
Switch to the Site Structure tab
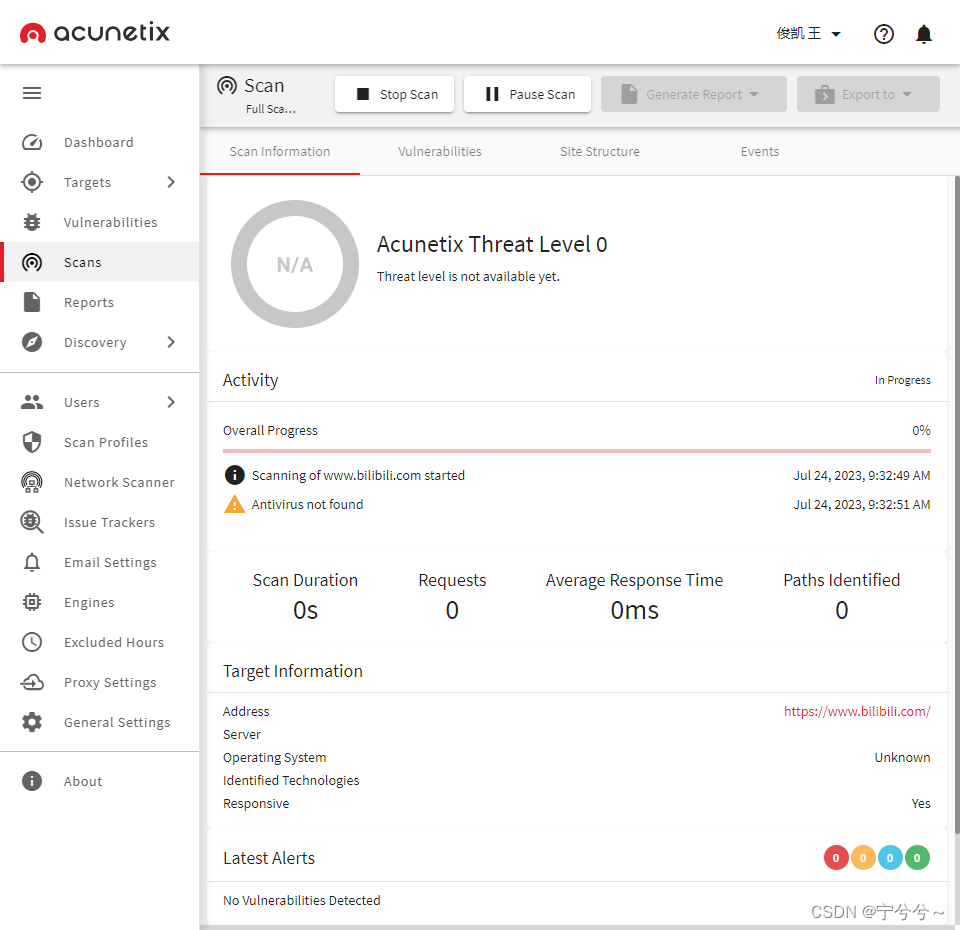[600, 151]
